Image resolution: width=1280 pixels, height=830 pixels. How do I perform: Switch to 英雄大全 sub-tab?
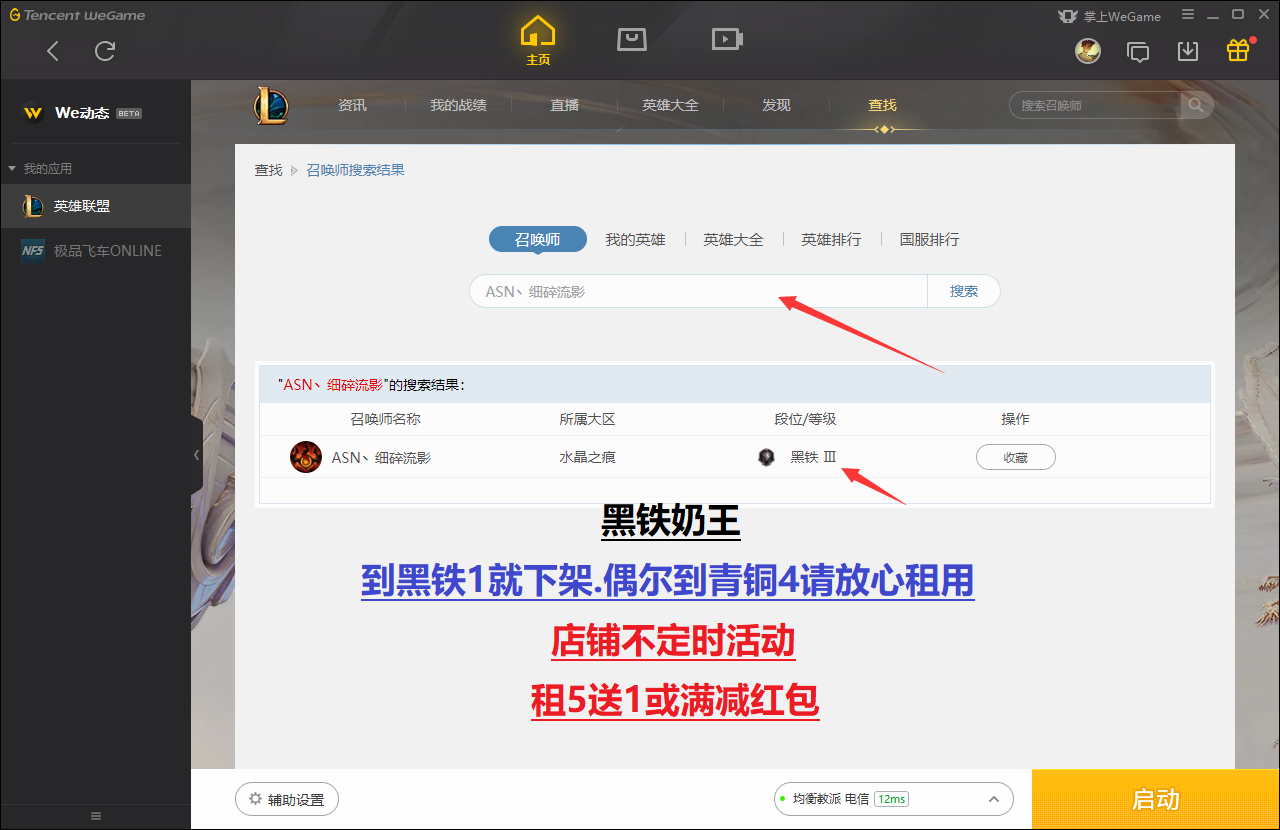click(x=733, y=240)
